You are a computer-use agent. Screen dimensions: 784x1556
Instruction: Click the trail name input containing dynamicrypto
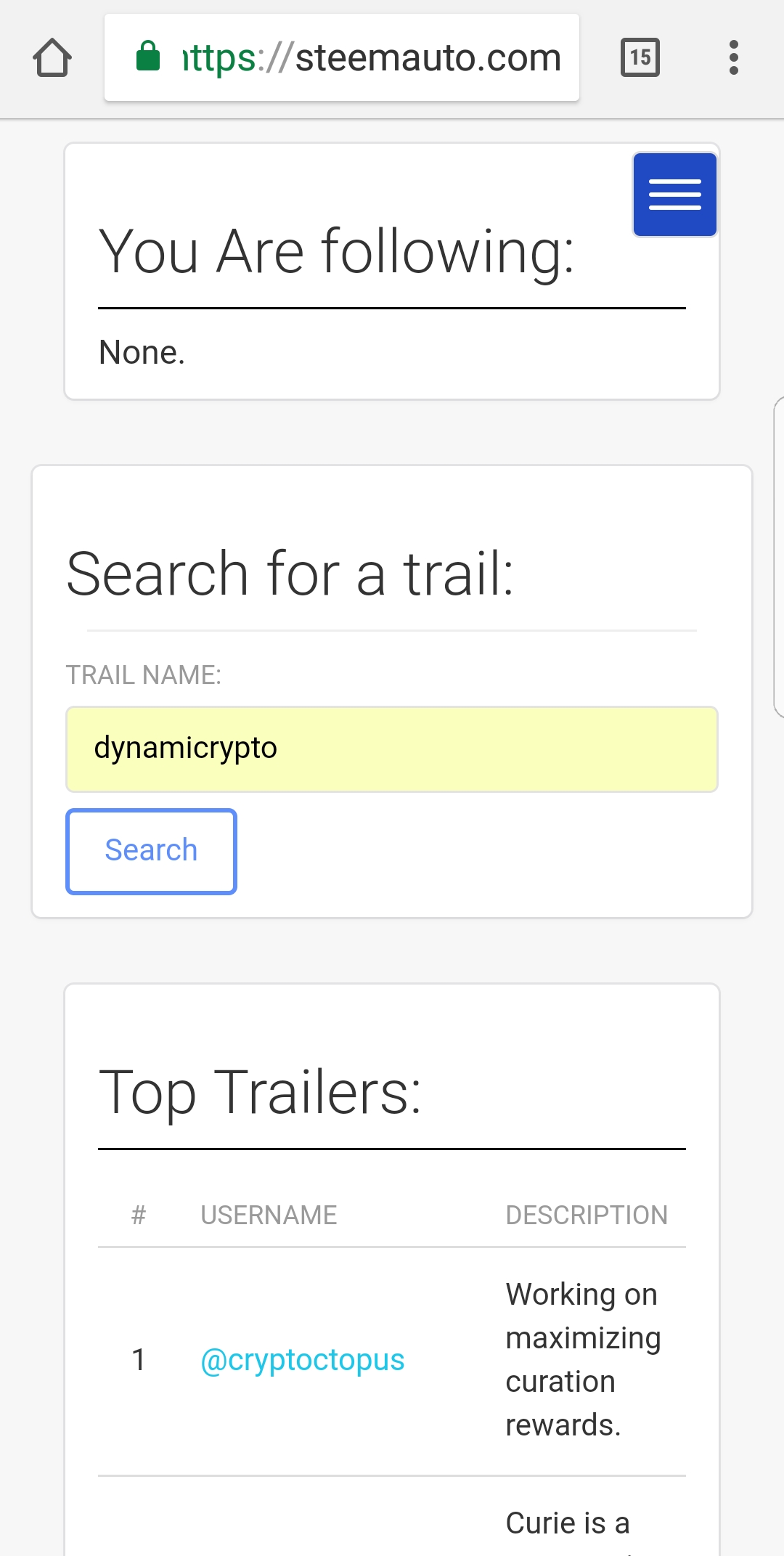tap(392, 749)
